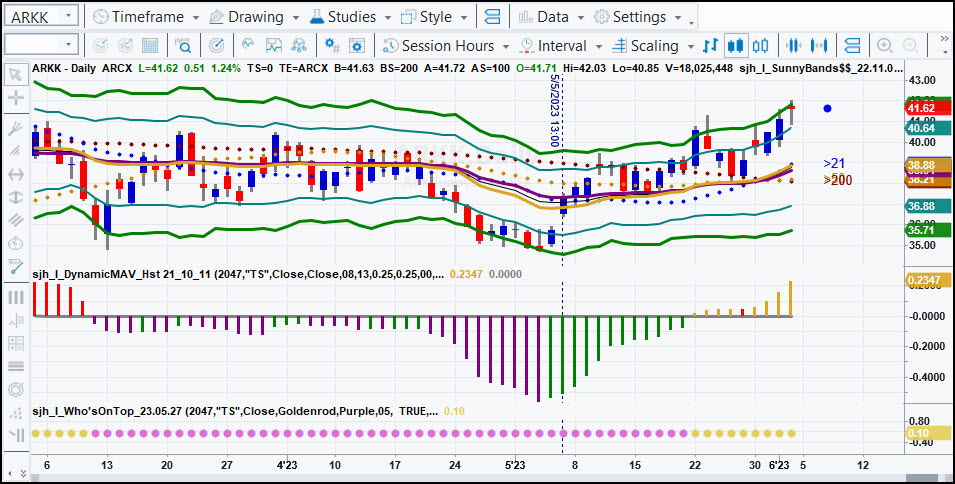Click the 4'23 date axis label

pyautogui.click(x=286, y=466)
